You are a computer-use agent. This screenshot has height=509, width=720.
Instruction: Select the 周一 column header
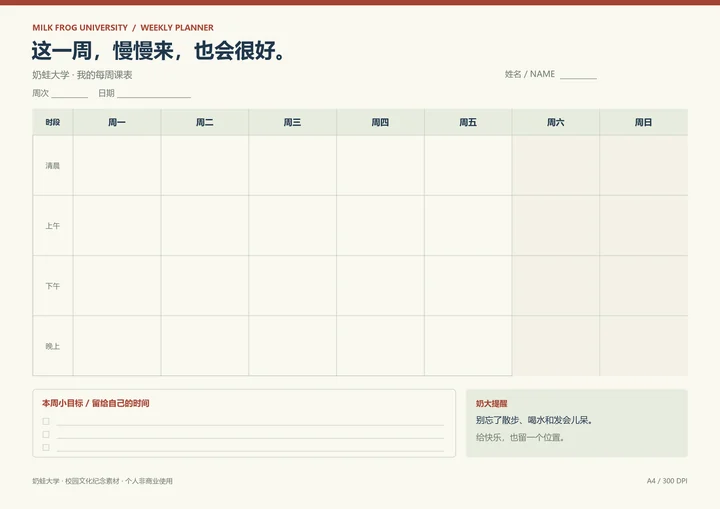pyautogui.click(x=117, y=122)
